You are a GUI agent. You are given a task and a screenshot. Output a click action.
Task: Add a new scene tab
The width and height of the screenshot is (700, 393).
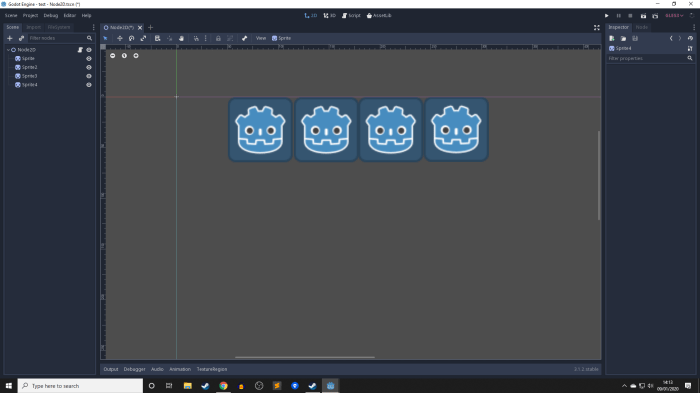pyautogui.click(x=150, y=27)
